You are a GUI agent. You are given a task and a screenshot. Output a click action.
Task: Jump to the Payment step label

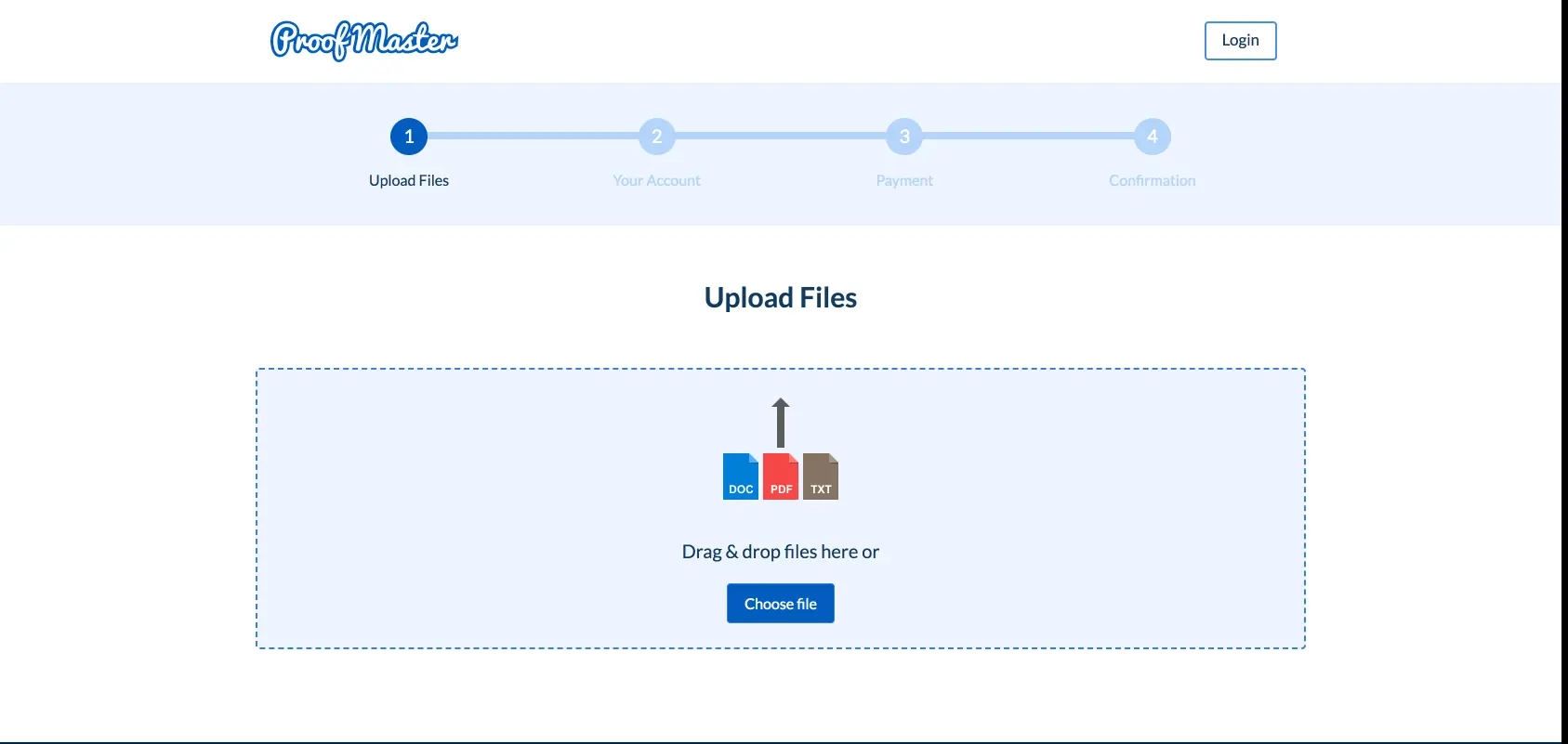[904, 180]
